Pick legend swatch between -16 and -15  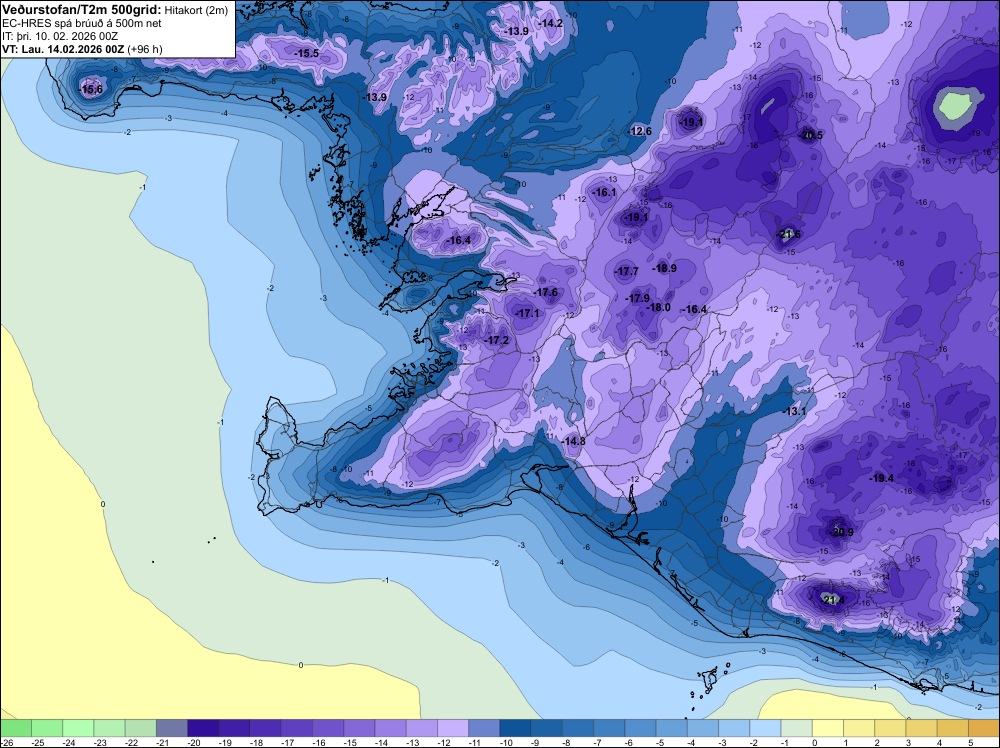[x=328, y=728]
